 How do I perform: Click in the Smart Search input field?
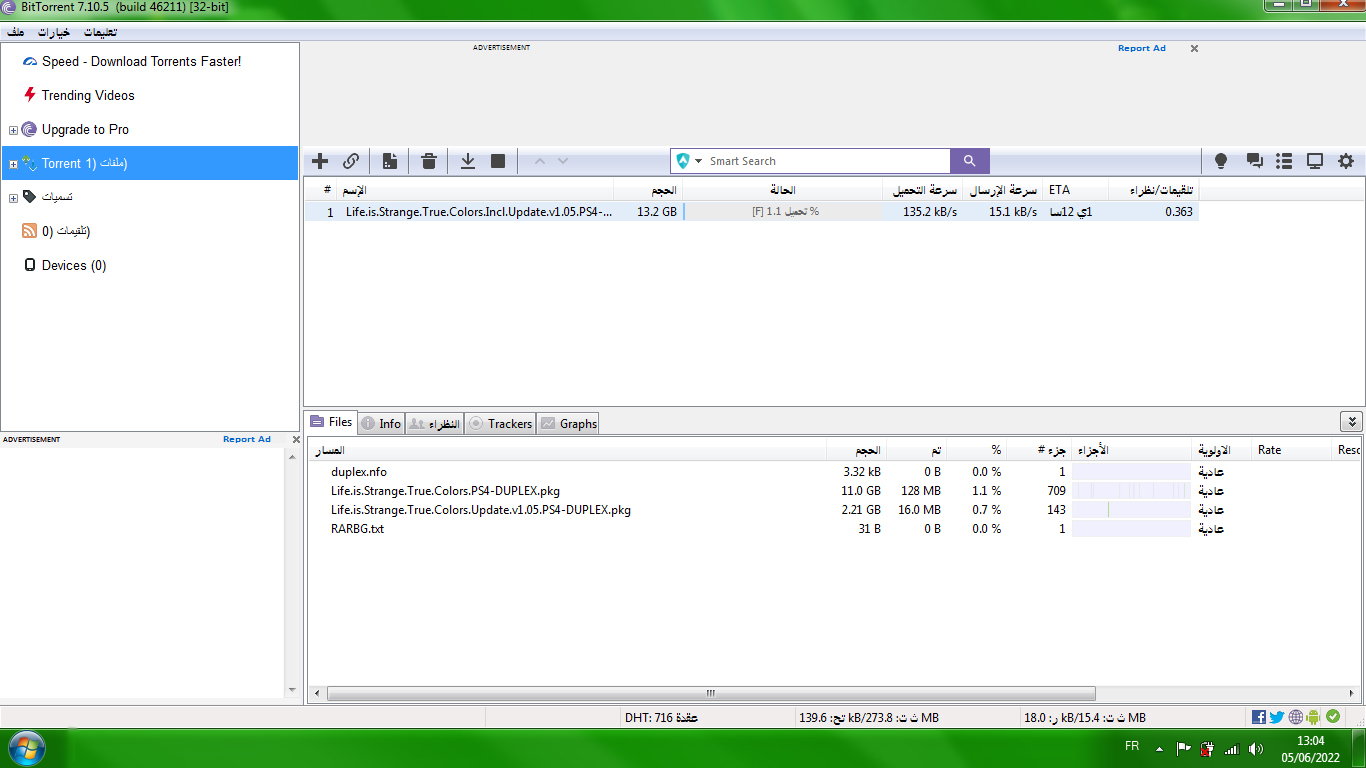pos(825,161)
